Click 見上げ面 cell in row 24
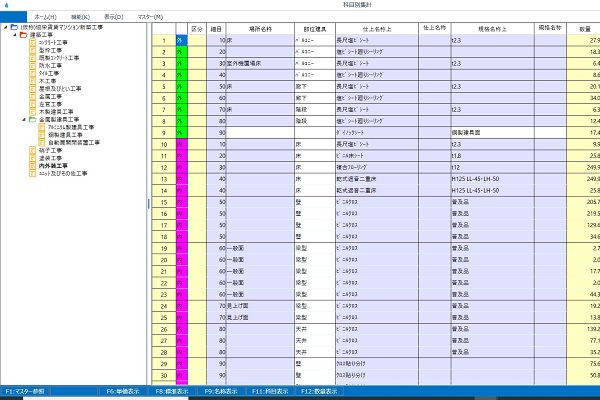Image resolution: width=600 pixels, height=400 pixels. click(x=260, y=306)
